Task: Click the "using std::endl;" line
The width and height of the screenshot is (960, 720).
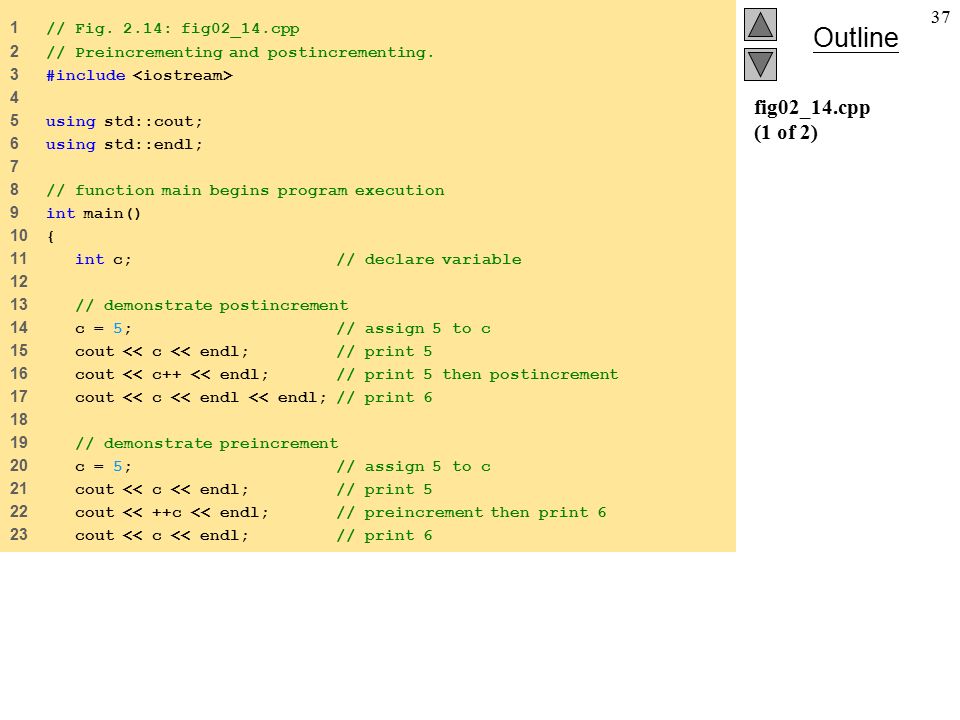Action: (124, 144)
